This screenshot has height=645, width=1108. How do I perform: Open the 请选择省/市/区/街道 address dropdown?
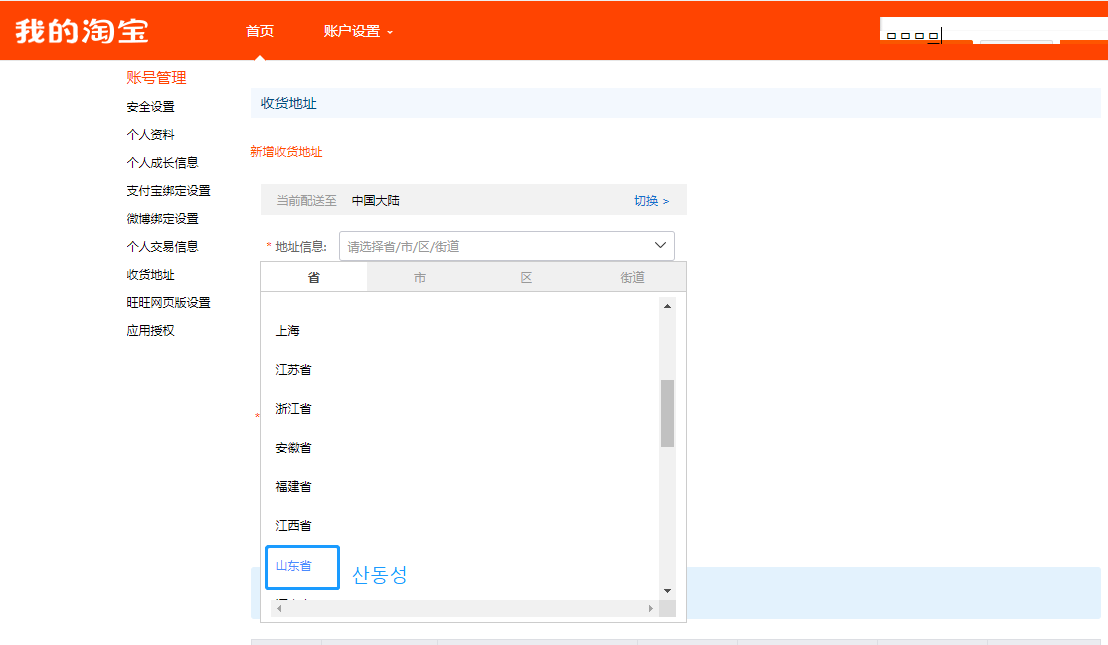point(507,246)
